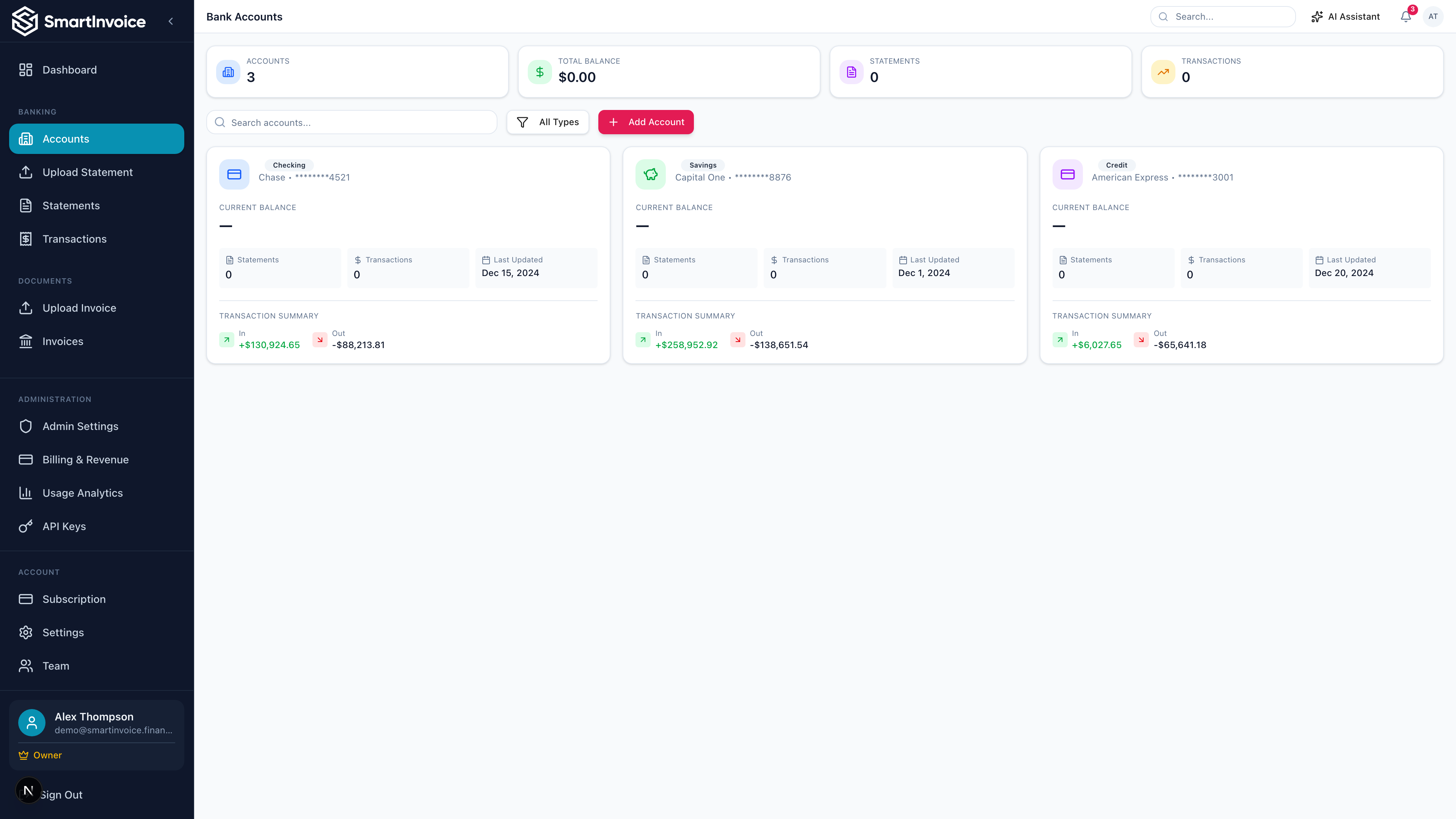Go to Transactions in sidebar

[x=74, y=239]
